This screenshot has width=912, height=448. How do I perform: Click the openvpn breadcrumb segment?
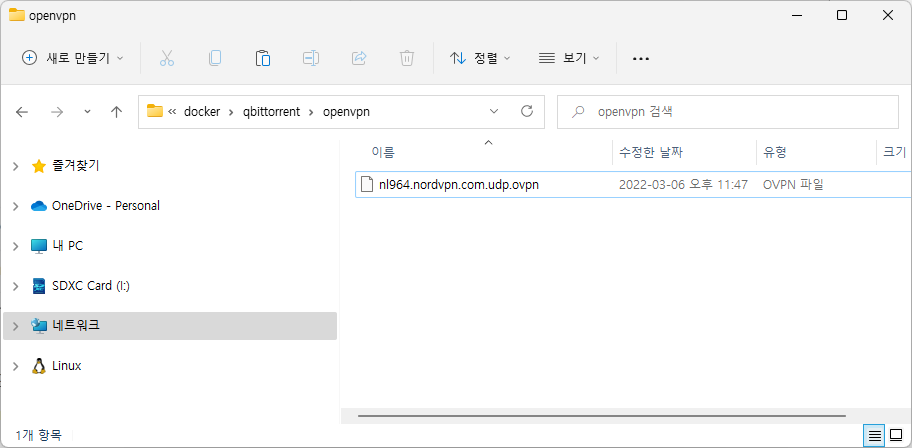[x=346, y=112]
